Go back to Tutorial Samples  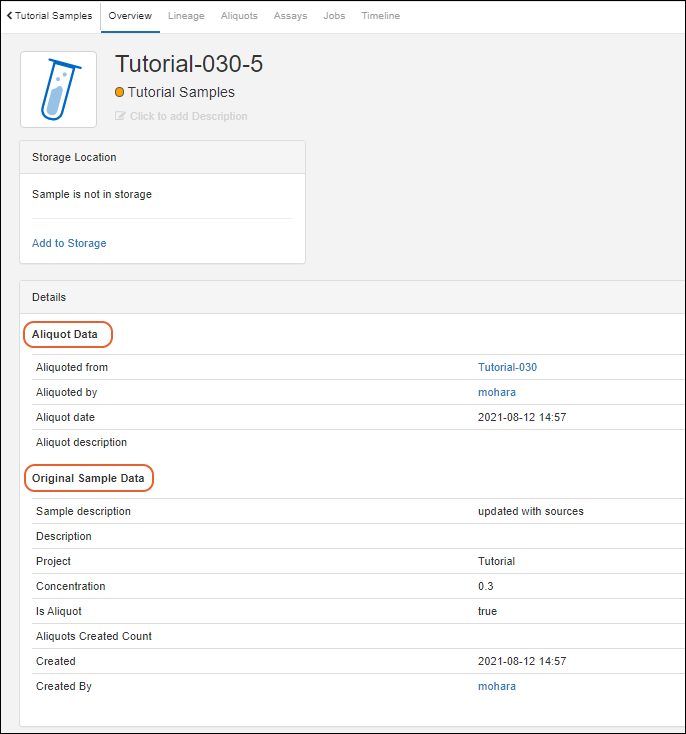(50, 16)
